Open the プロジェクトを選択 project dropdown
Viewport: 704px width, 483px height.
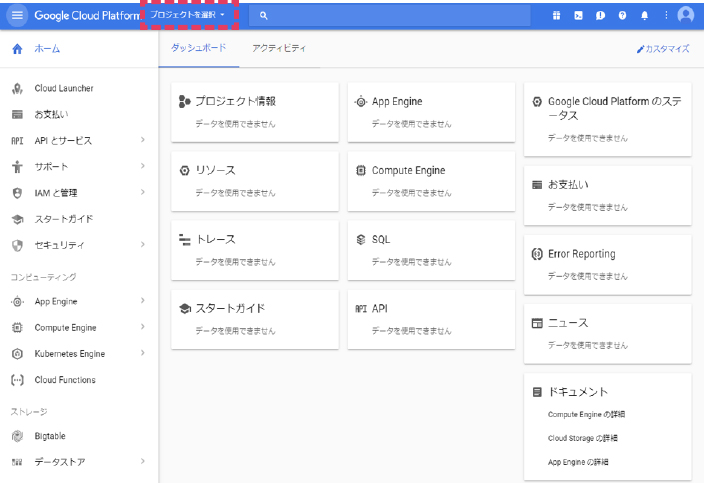188,16
